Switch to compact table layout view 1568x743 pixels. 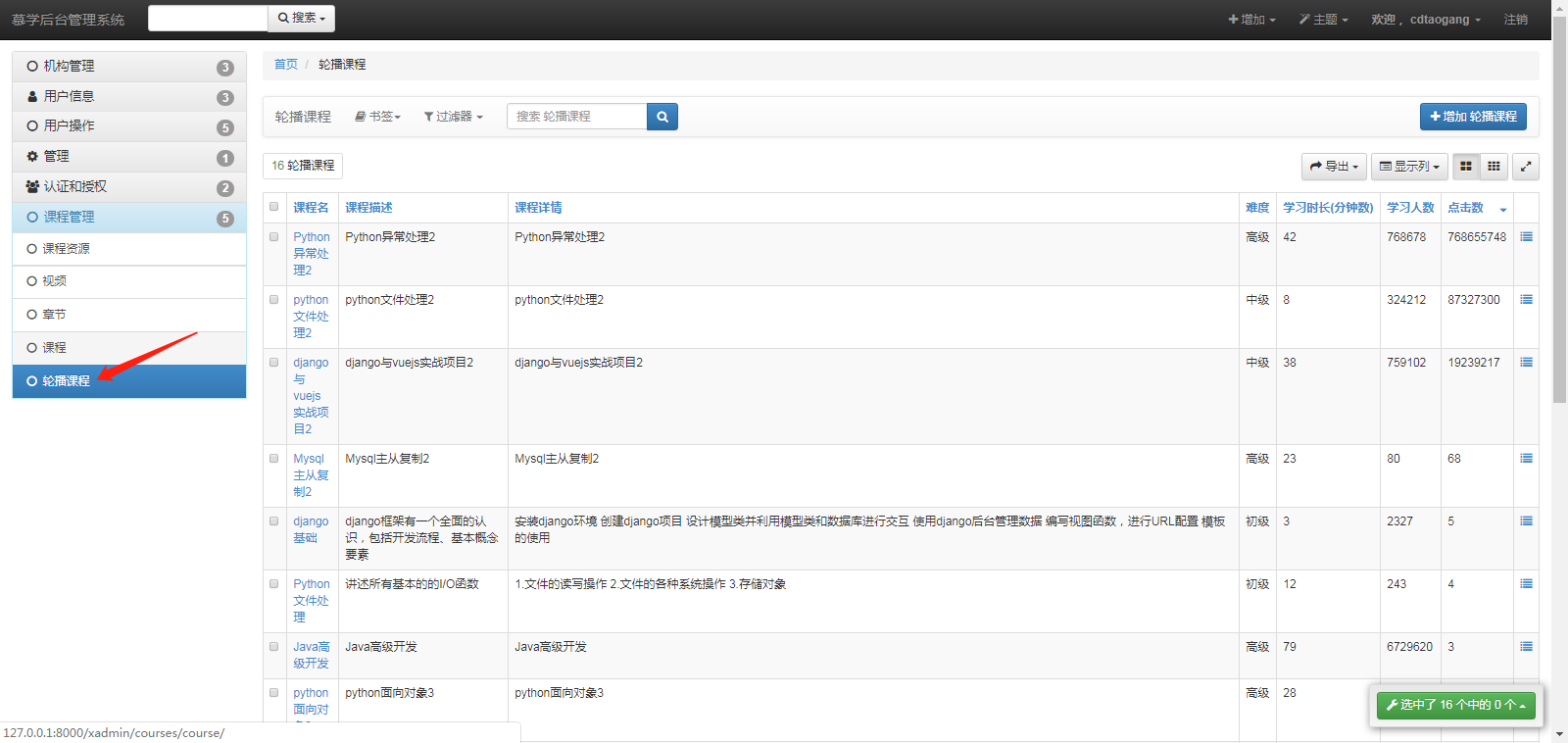(x=1494, y=167)
